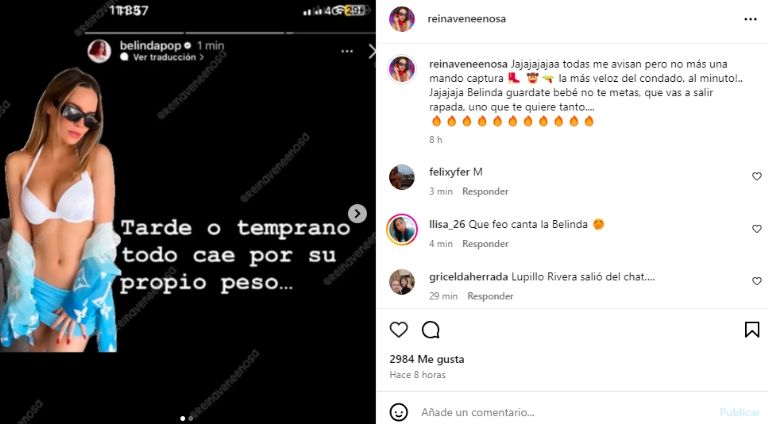Like llisa_26's comment heart
This screenshot has width=768, height=424.
tap(757, 229)
